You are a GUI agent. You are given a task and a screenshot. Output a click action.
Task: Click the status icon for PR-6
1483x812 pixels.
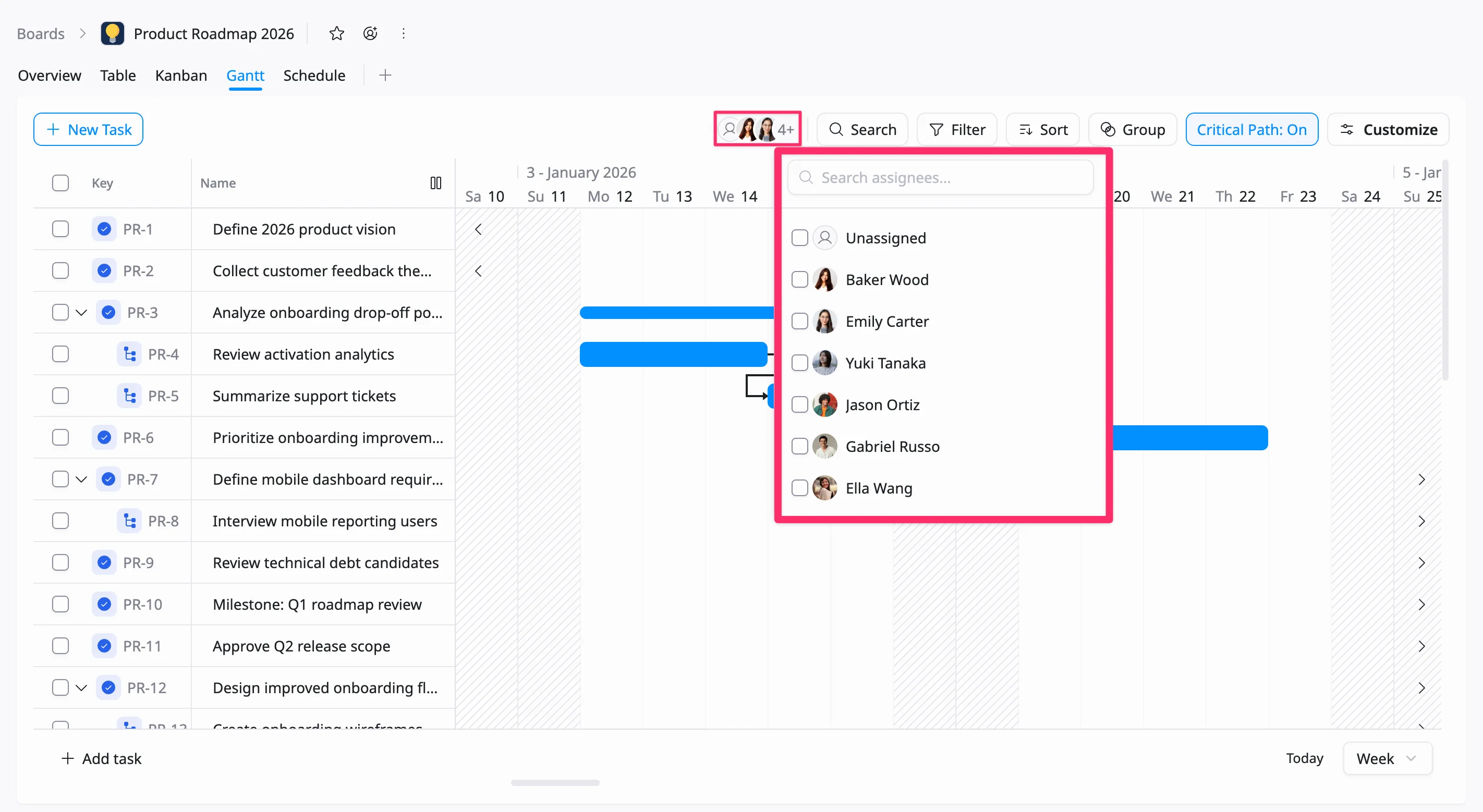104,438
